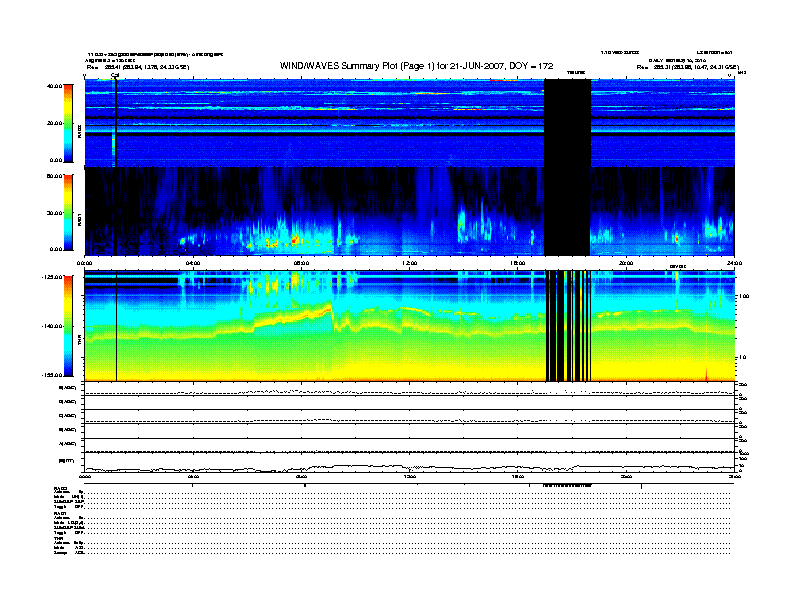This screenshot has width=792, height=612.
Task: Select the -125.00 value on TNR scale
Action: click(x=53, y=277)
